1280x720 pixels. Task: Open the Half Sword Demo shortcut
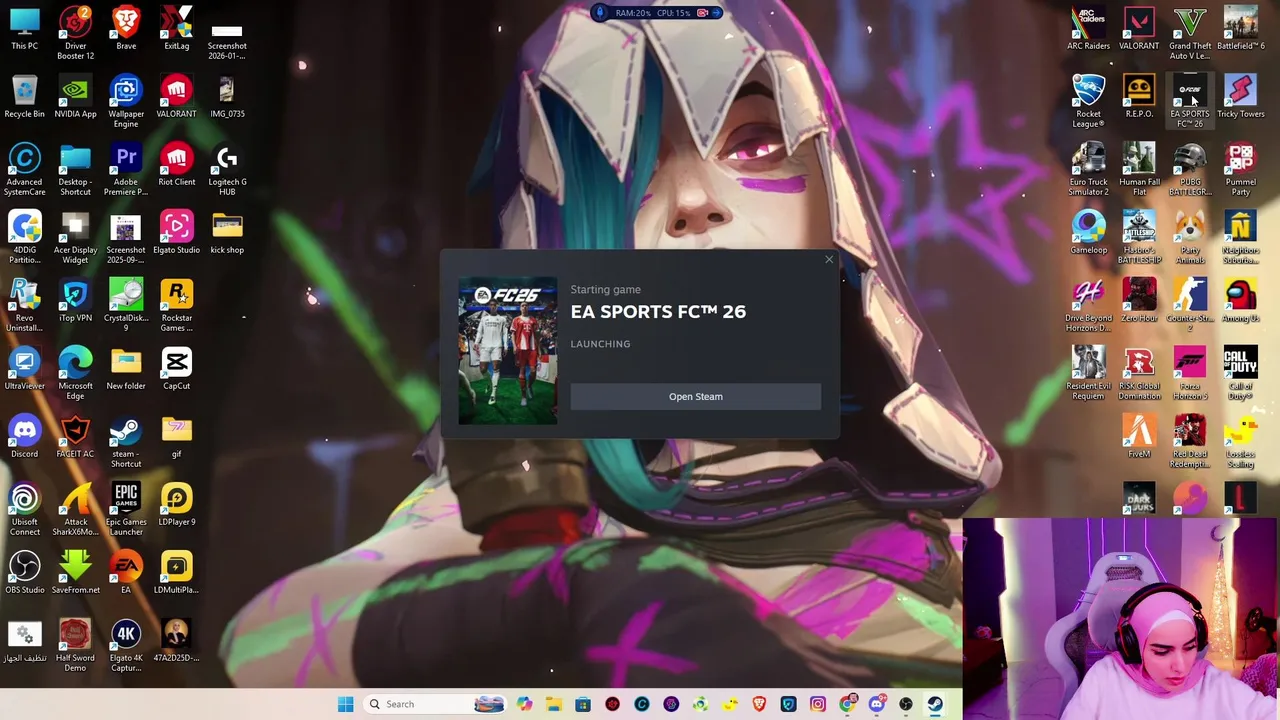pyautogui.click(x=75, y=645)
